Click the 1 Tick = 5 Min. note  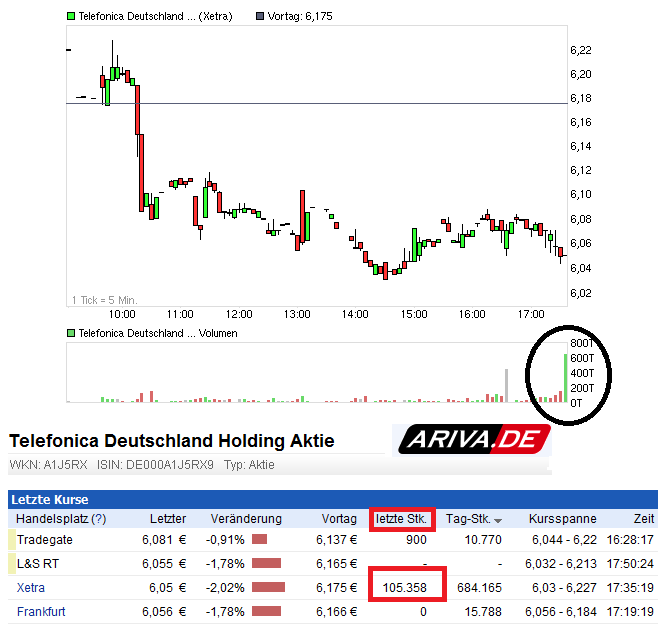[x=104, y=300]
